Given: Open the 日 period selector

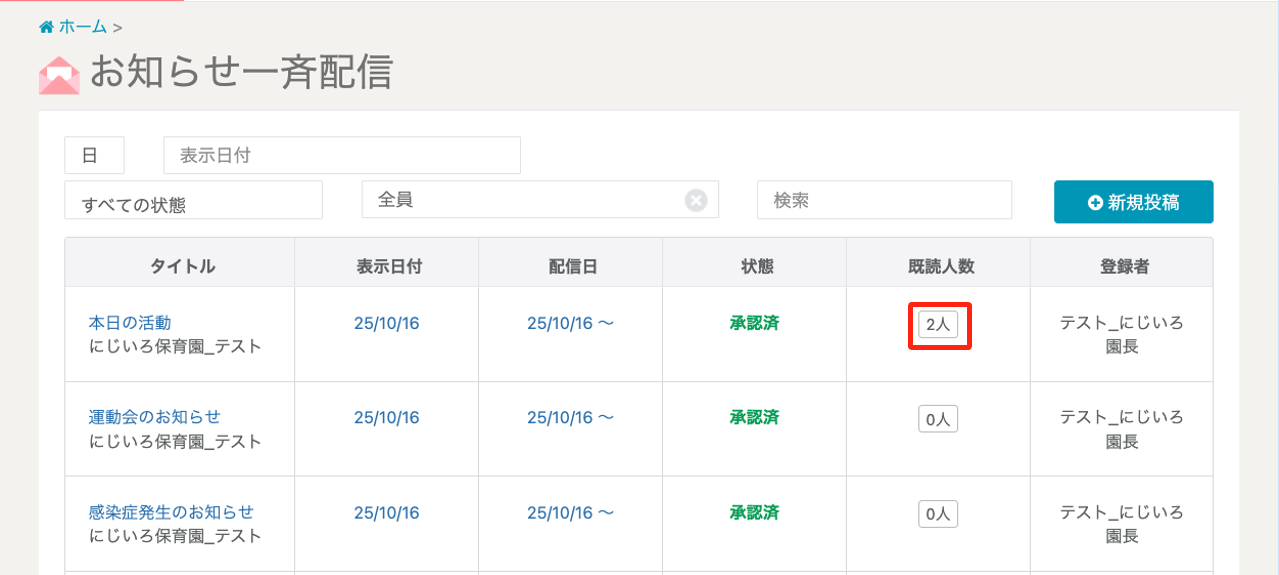Looking at the screenshot, I should pos(94,156).
